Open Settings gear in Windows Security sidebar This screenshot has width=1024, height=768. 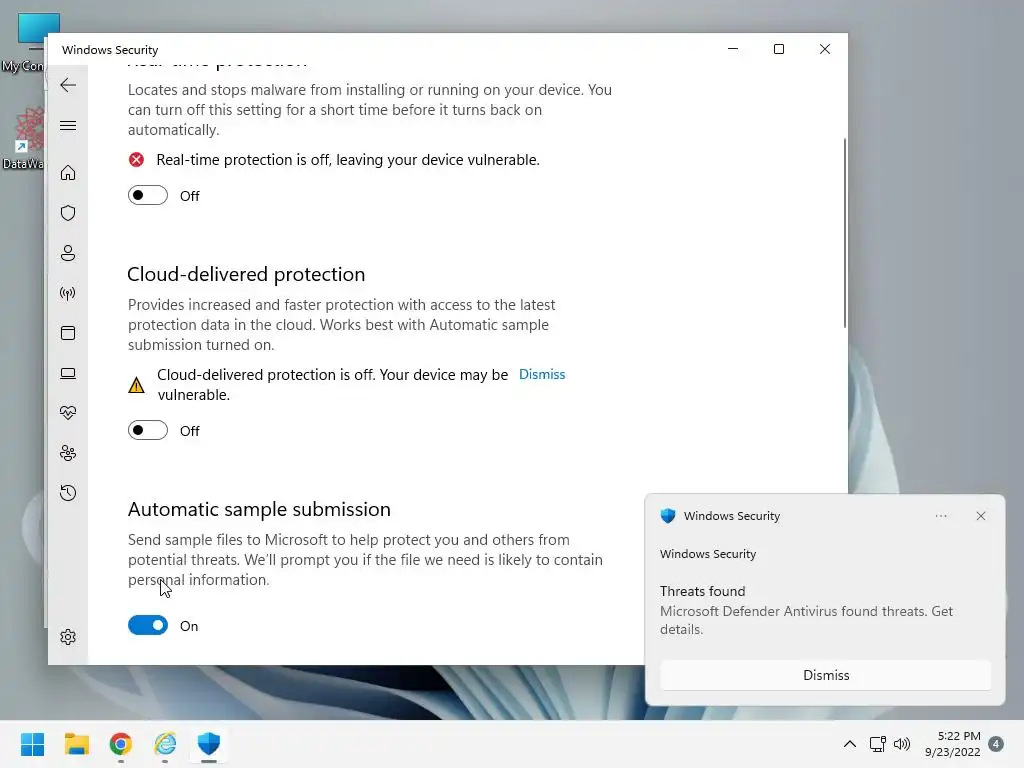(x=68, y=637)
